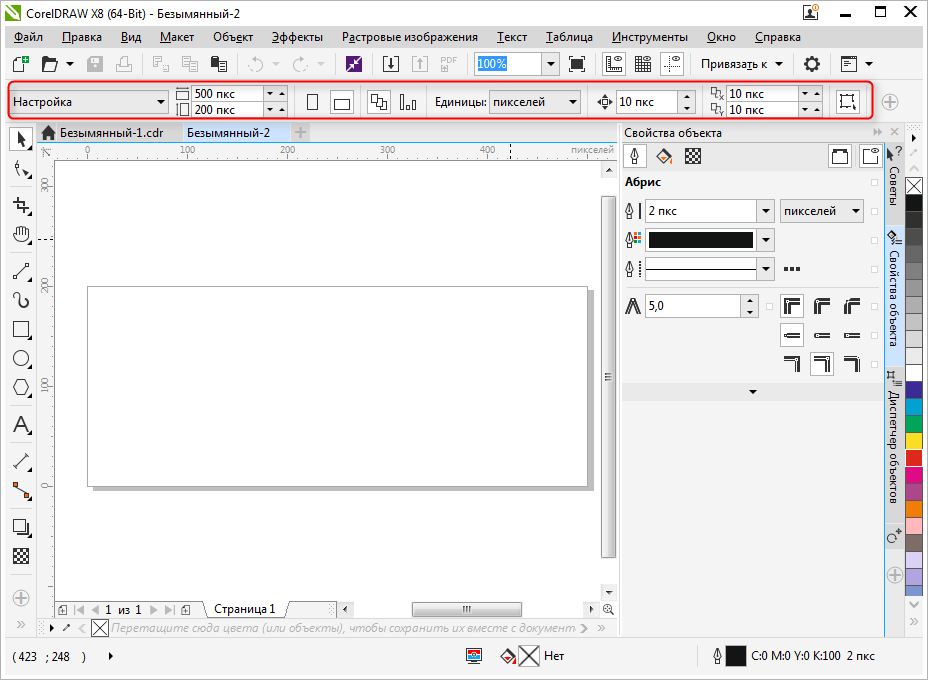Pick the red swatch in color palette
The width and height of the screenshot is (928, 680).
pyautogui.click(x=914, y=458)
